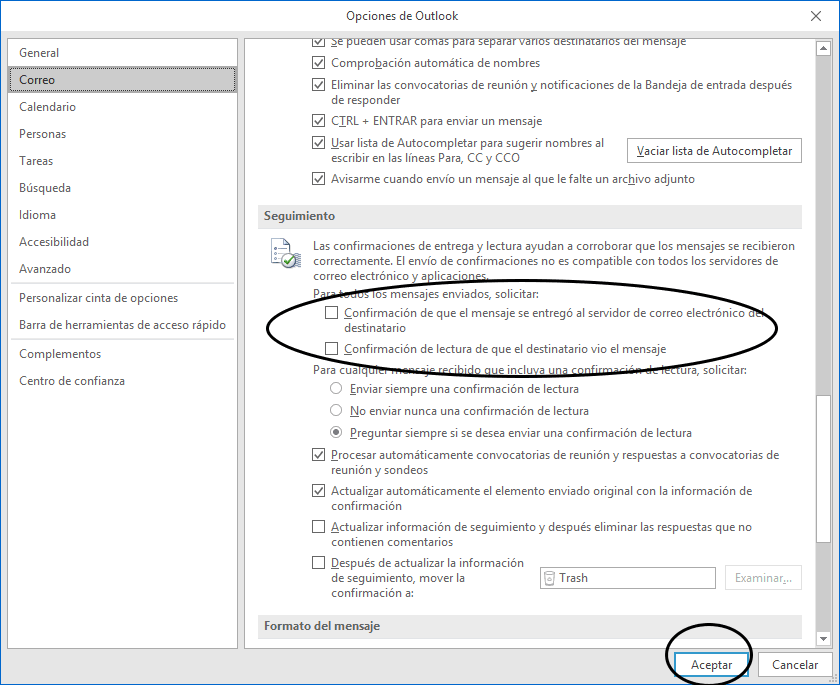Viewport: 840px width, 685px height.
Task: Click the vertical scrollbar thumb
Action: [x=823, y=469]
